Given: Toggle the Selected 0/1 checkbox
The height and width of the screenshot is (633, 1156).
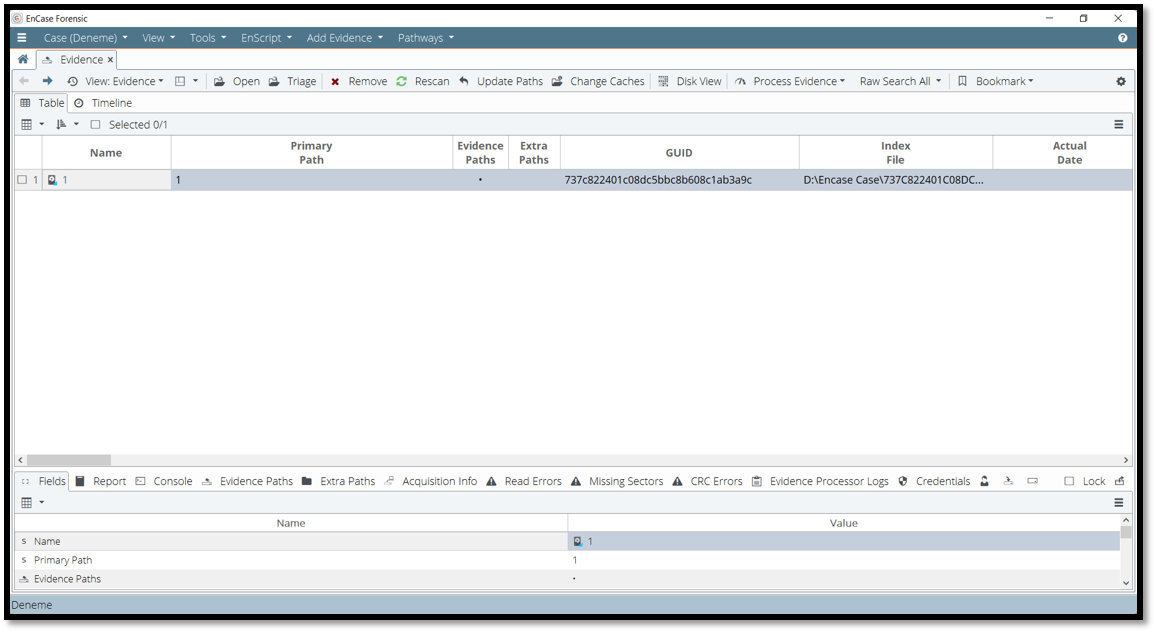Looking at the screenshot, I should coord(96,125).
